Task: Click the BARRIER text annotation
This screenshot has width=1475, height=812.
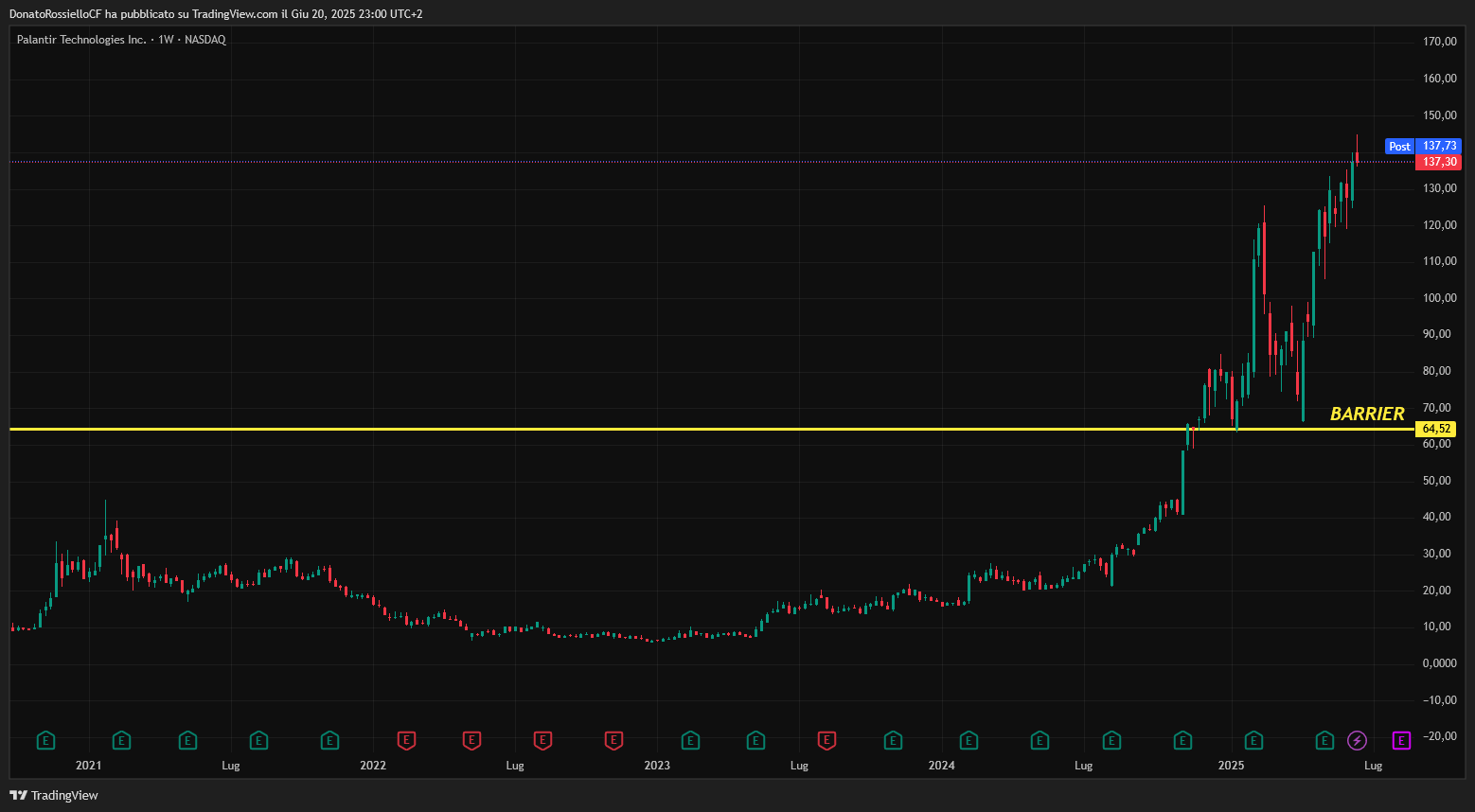Action: click(1367, 414)
